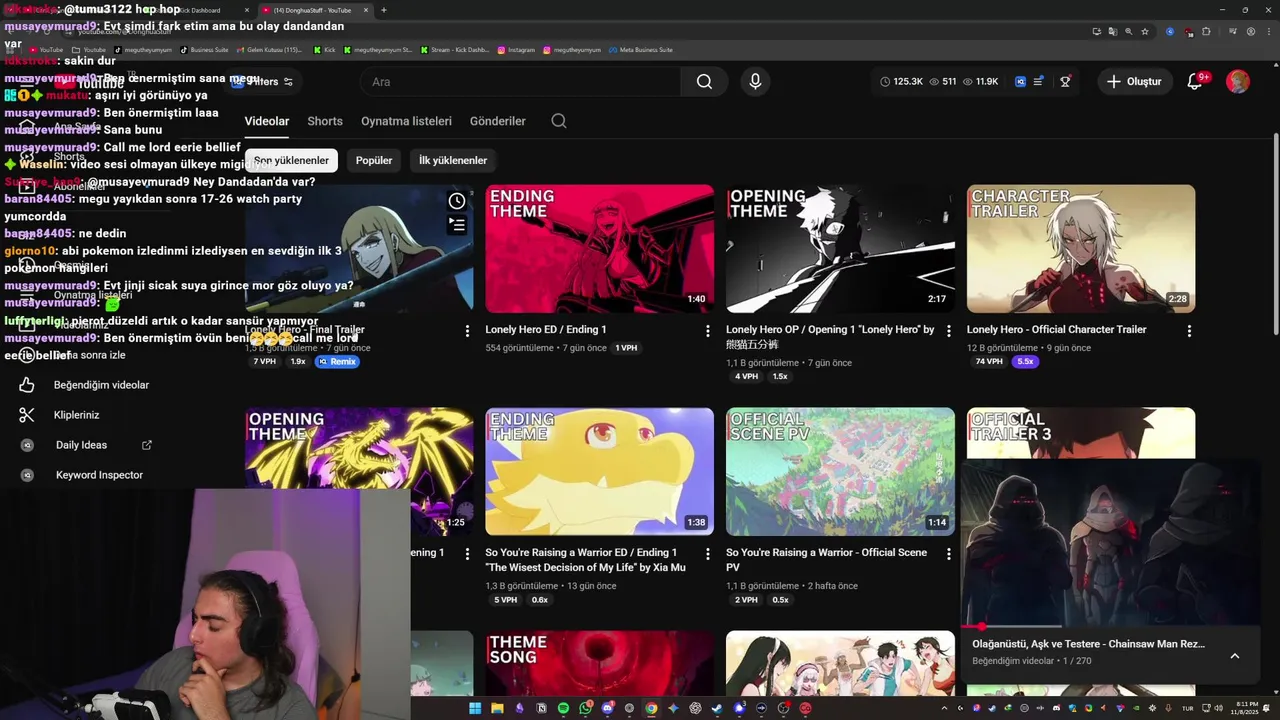
Task: Open the Daily Ideas sidebar link
Action: click(x=81, y=445)
